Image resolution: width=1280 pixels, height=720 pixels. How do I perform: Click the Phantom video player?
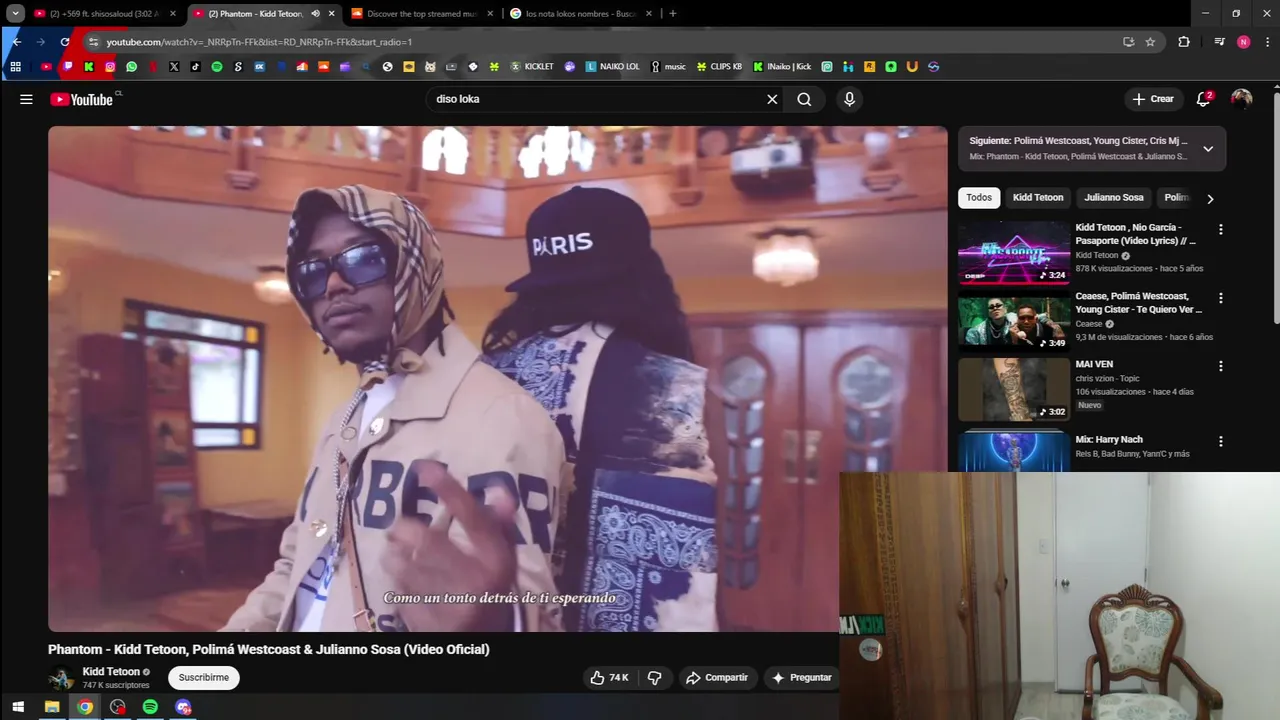[x=497, y=378]
